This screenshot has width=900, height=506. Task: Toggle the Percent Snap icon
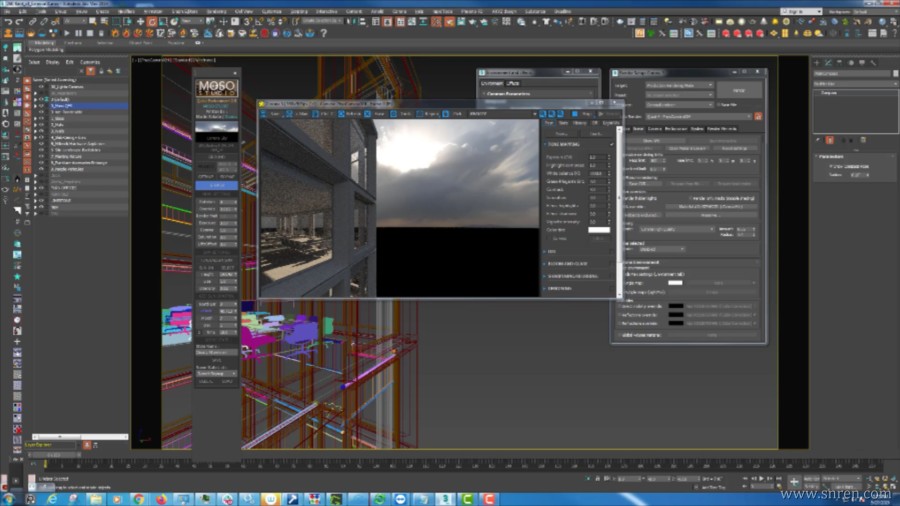click(x=271, y=22)
